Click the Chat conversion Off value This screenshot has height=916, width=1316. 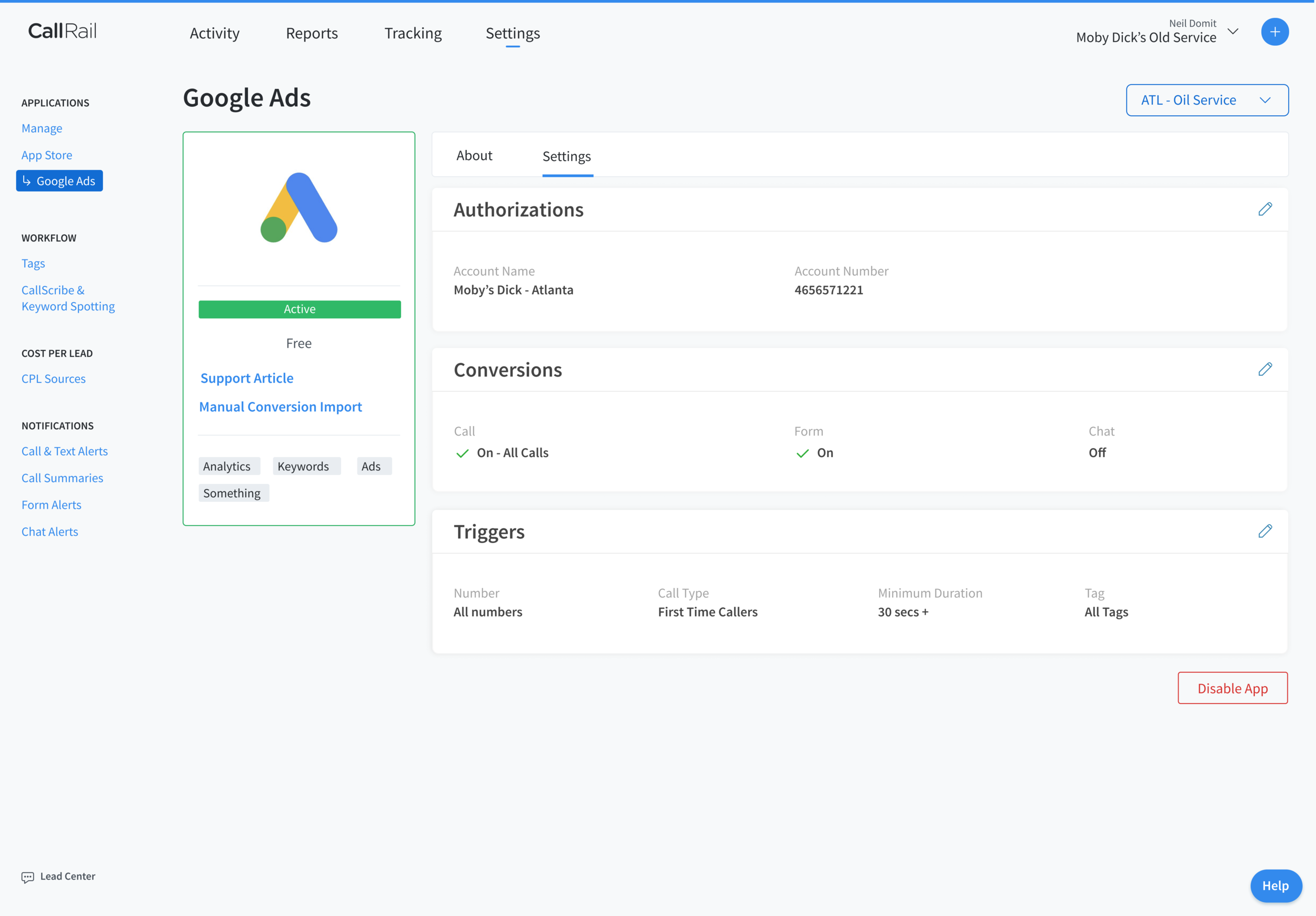1097,452
